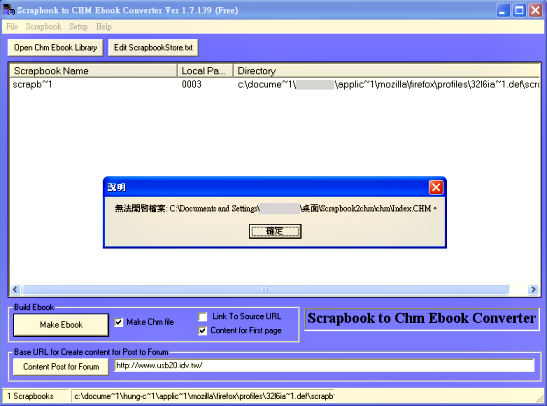The image size is (547, 406).
Task: Click Edit ScrapbookStore.txt button
Action: coord(153,47)
